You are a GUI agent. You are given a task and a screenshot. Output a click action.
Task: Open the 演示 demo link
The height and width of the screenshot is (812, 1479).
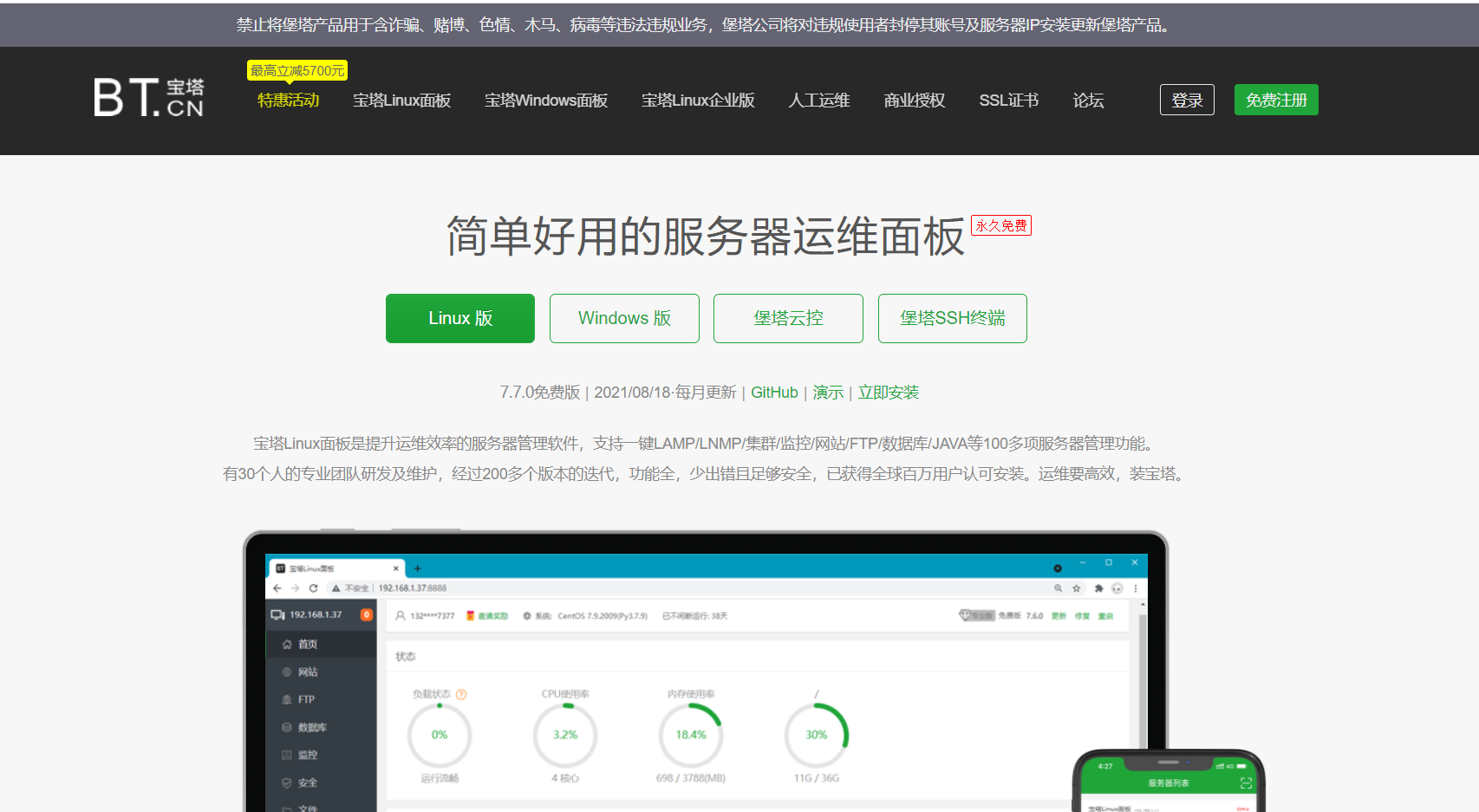tap(828, 393)
